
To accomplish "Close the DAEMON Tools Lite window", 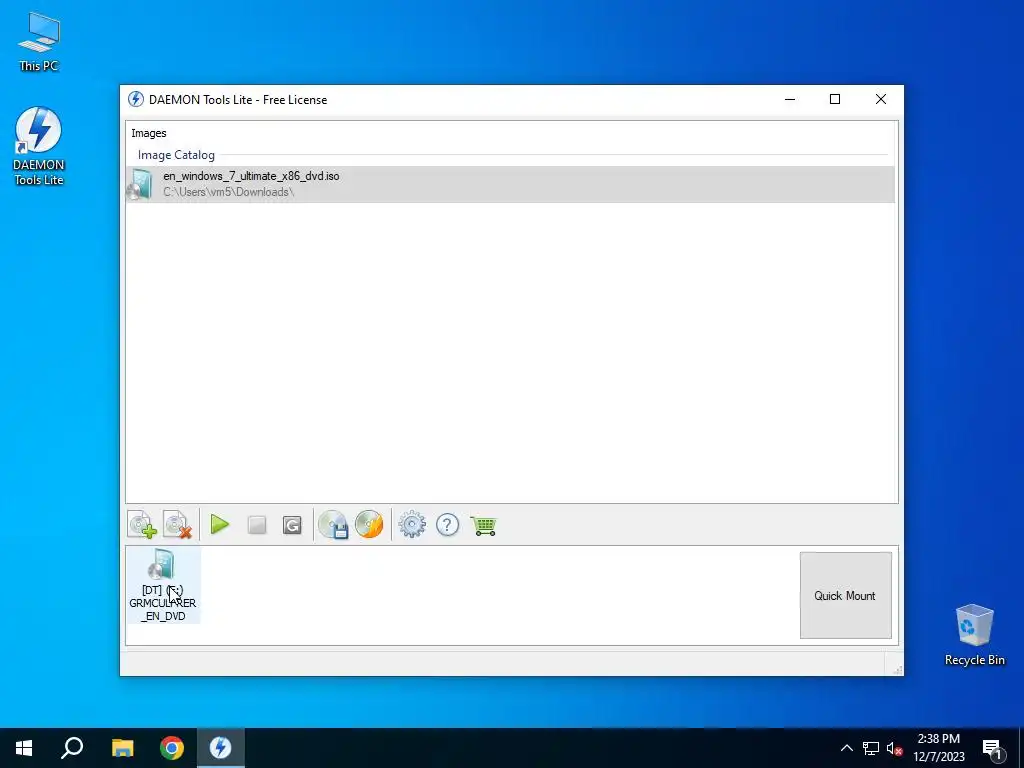I will [x=880, y=99].
